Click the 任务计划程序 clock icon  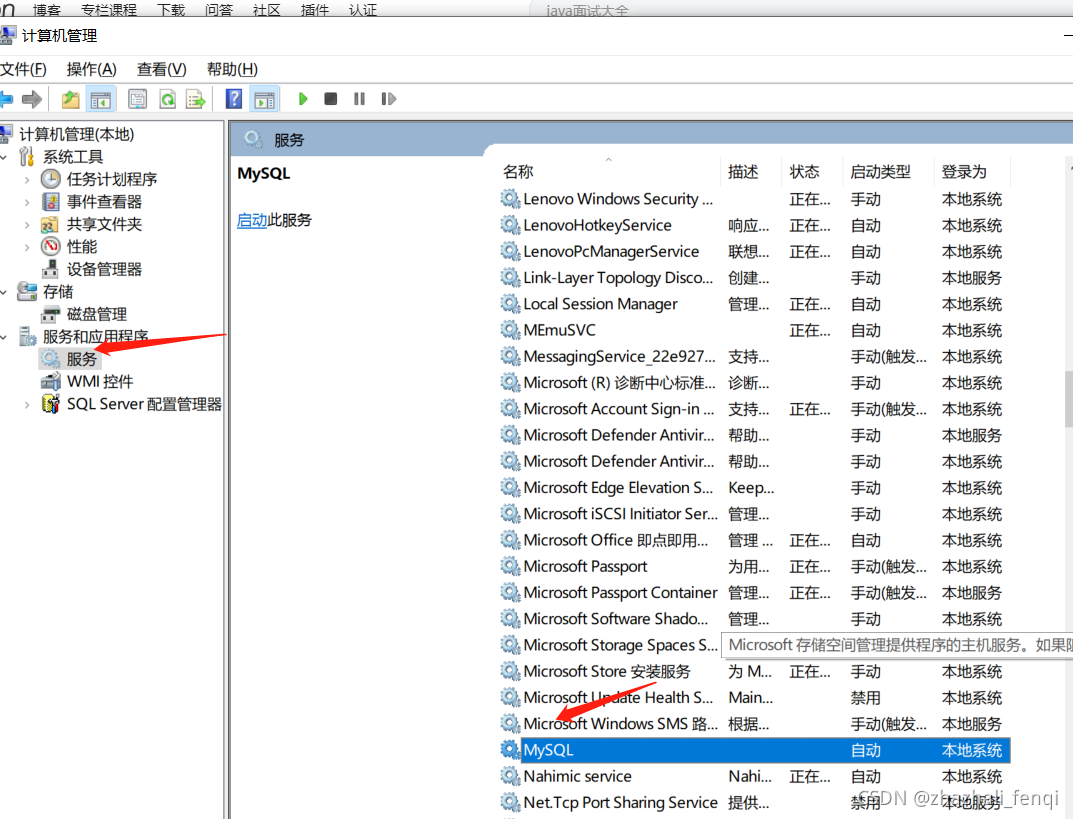click(51, 179)
